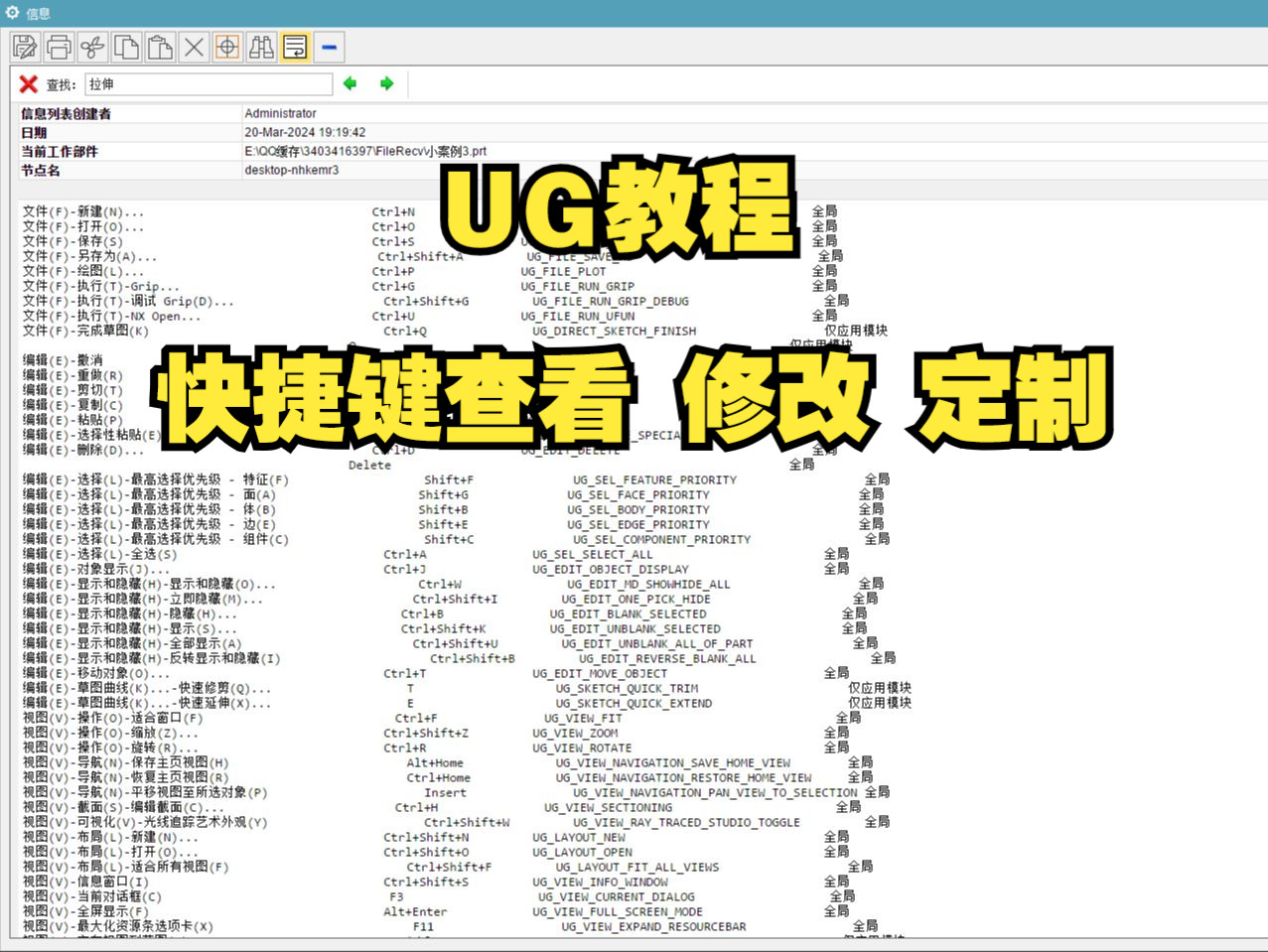The width and height of the screenshot is (1268, 952).
Task: Select the Print icon
Action: pos(58,46)
